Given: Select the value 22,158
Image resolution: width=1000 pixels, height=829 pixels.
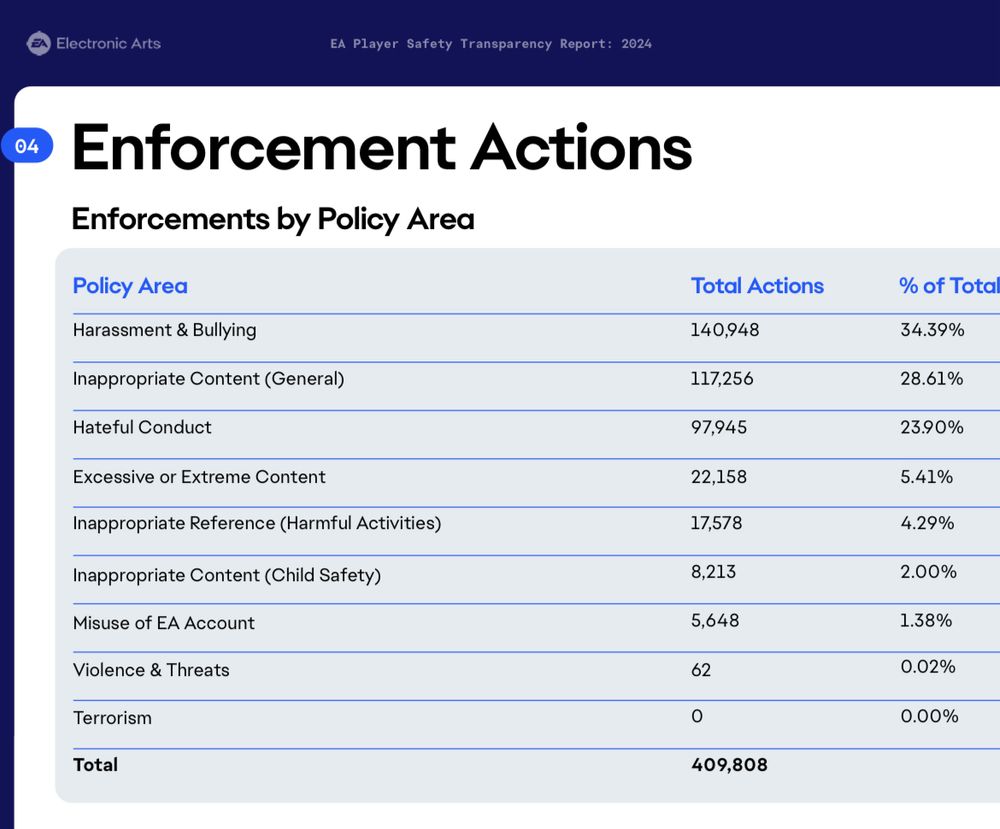Looking at the screenshot, I should tap(719, 477).
